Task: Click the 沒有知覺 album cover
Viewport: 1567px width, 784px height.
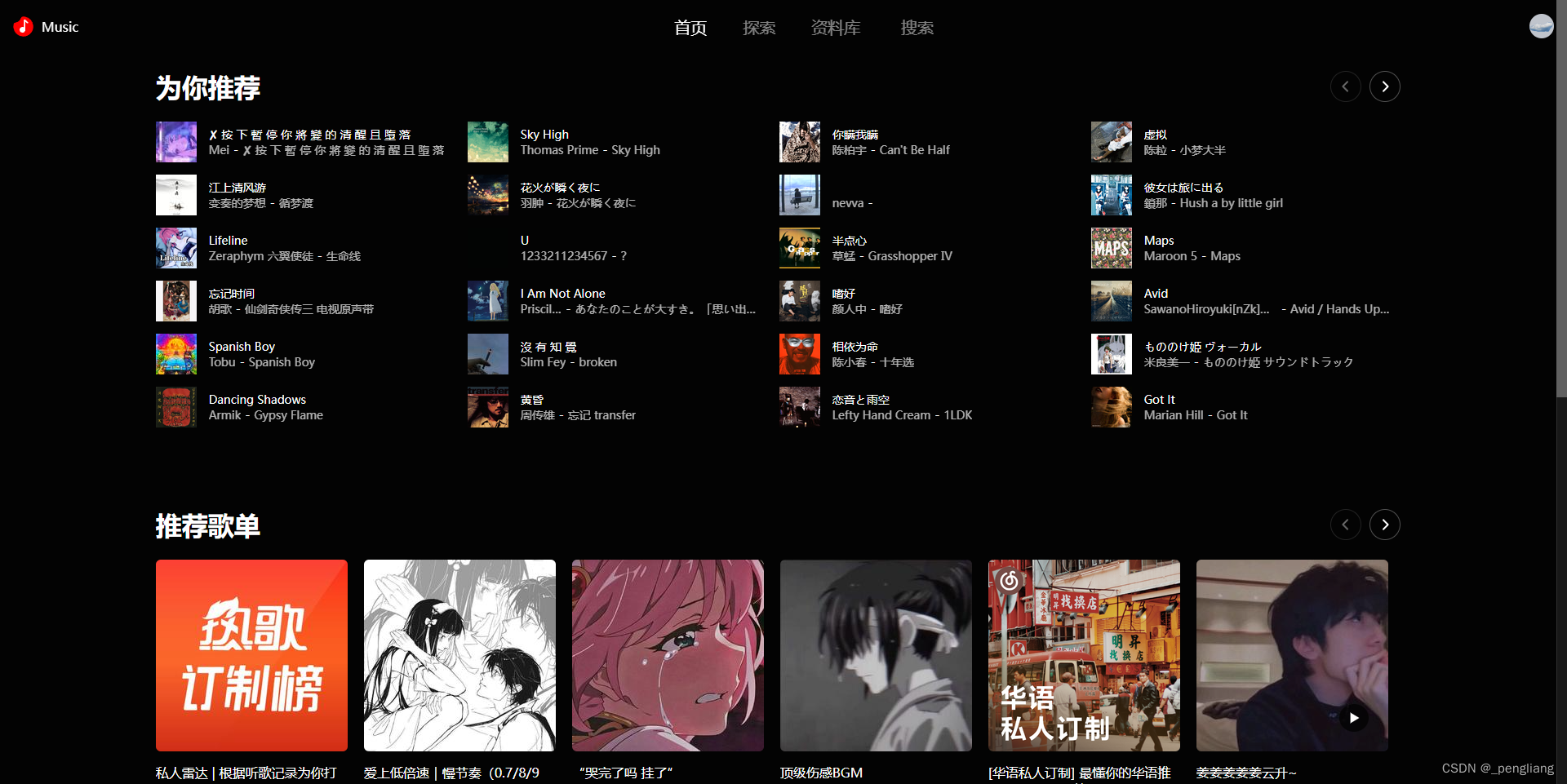Action: pos(488,354)
